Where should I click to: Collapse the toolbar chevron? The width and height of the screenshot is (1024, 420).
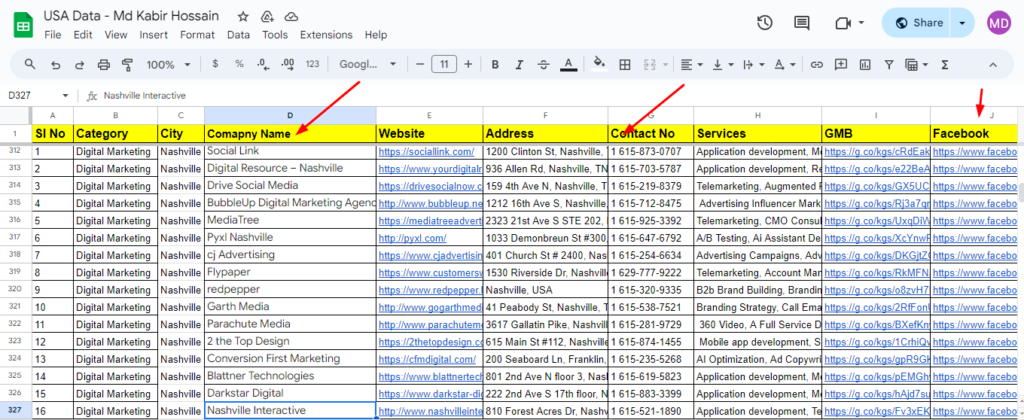993,64
